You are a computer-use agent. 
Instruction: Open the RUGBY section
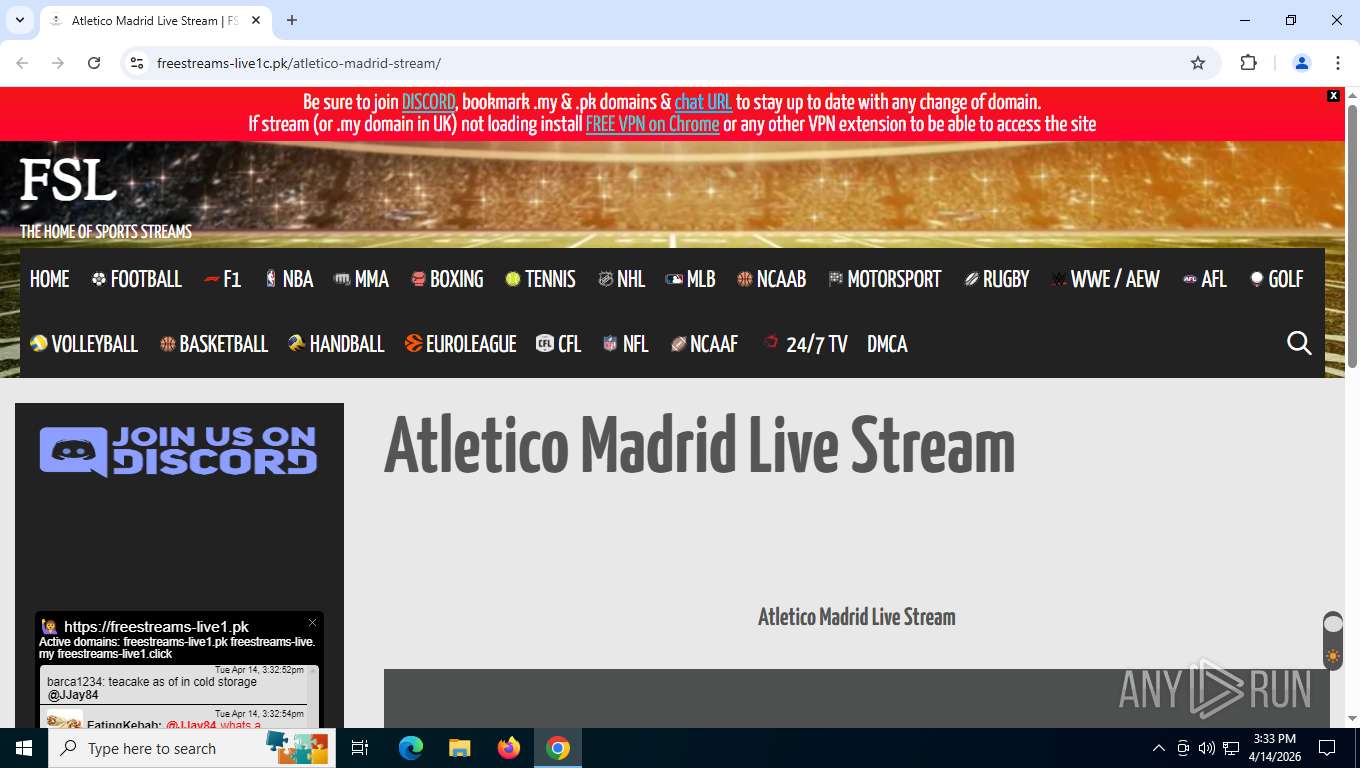996,280
